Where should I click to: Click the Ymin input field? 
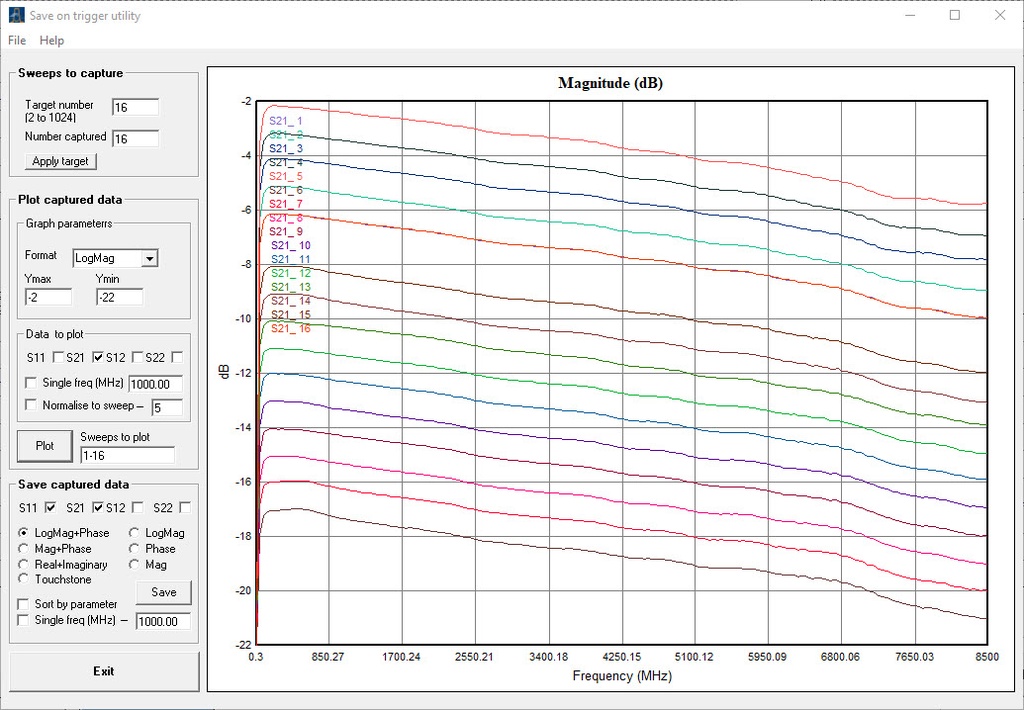[120, 297]
